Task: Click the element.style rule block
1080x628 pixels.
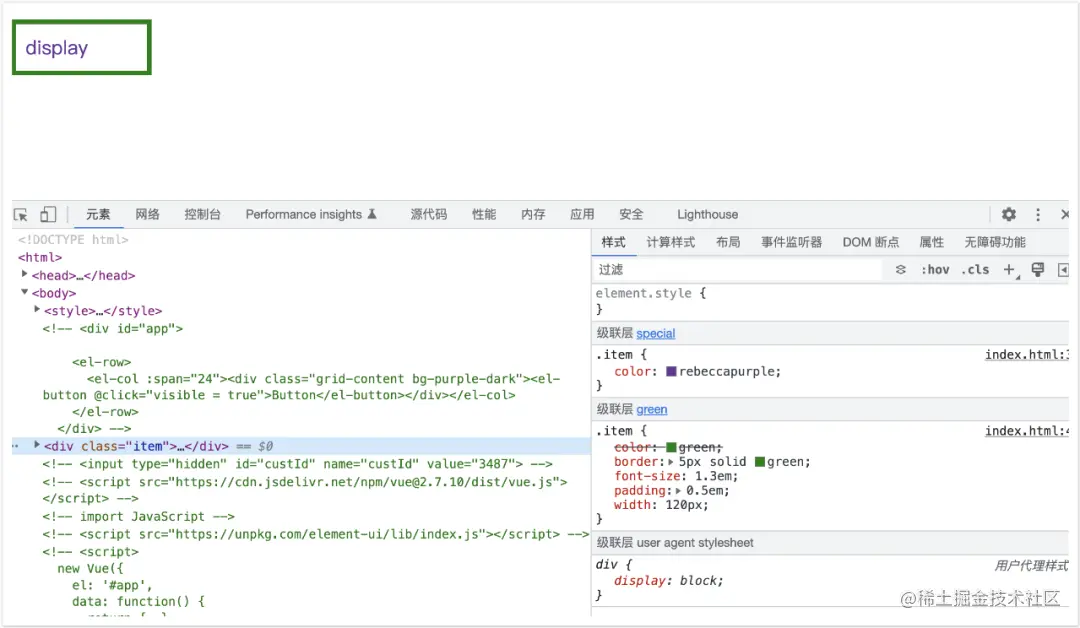Action: (831, 301)
